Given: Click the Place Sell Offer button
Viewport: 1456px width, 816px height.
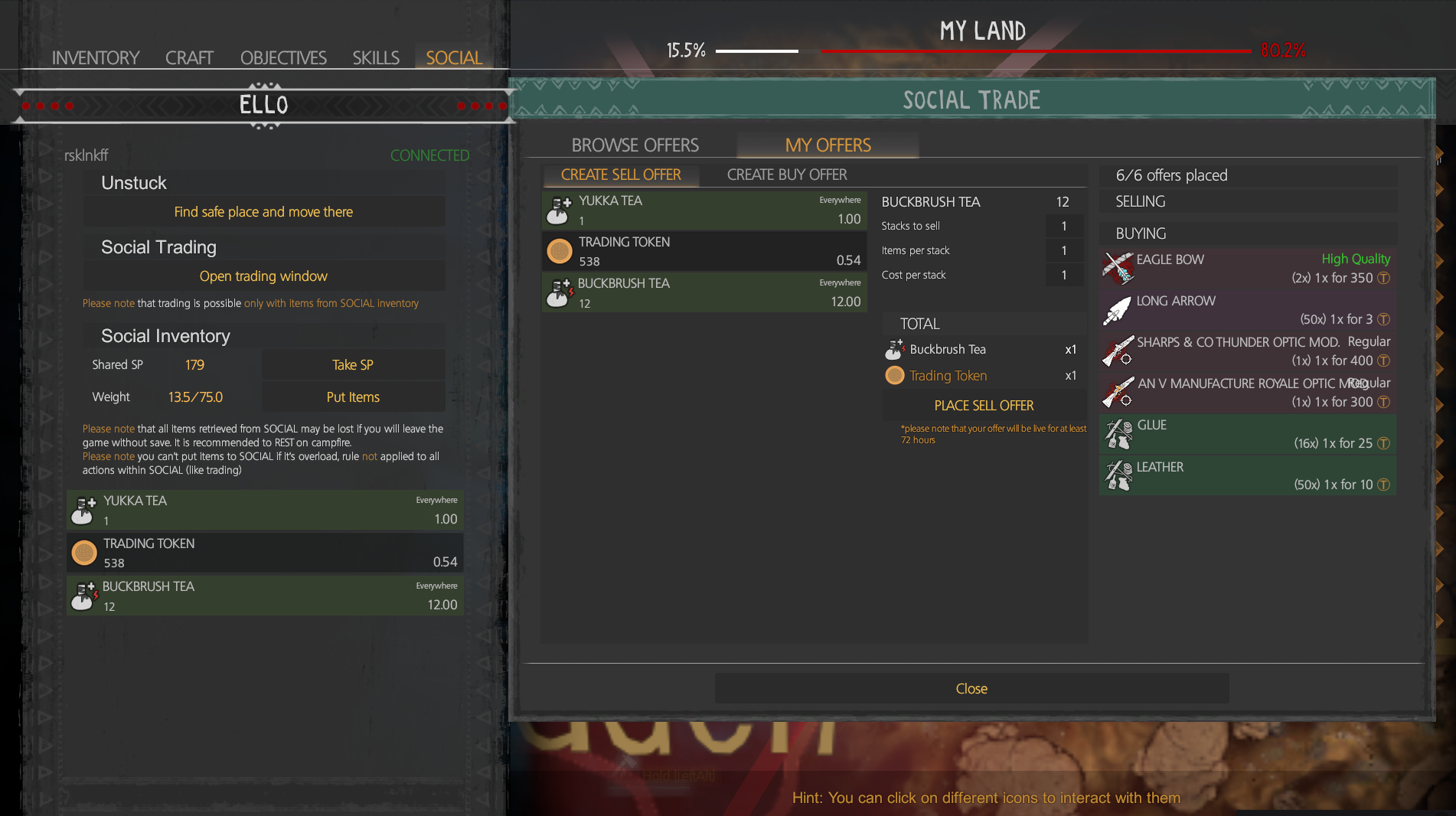Looking at the screenshot, I should pyautogui.click(x=984, y=405).
